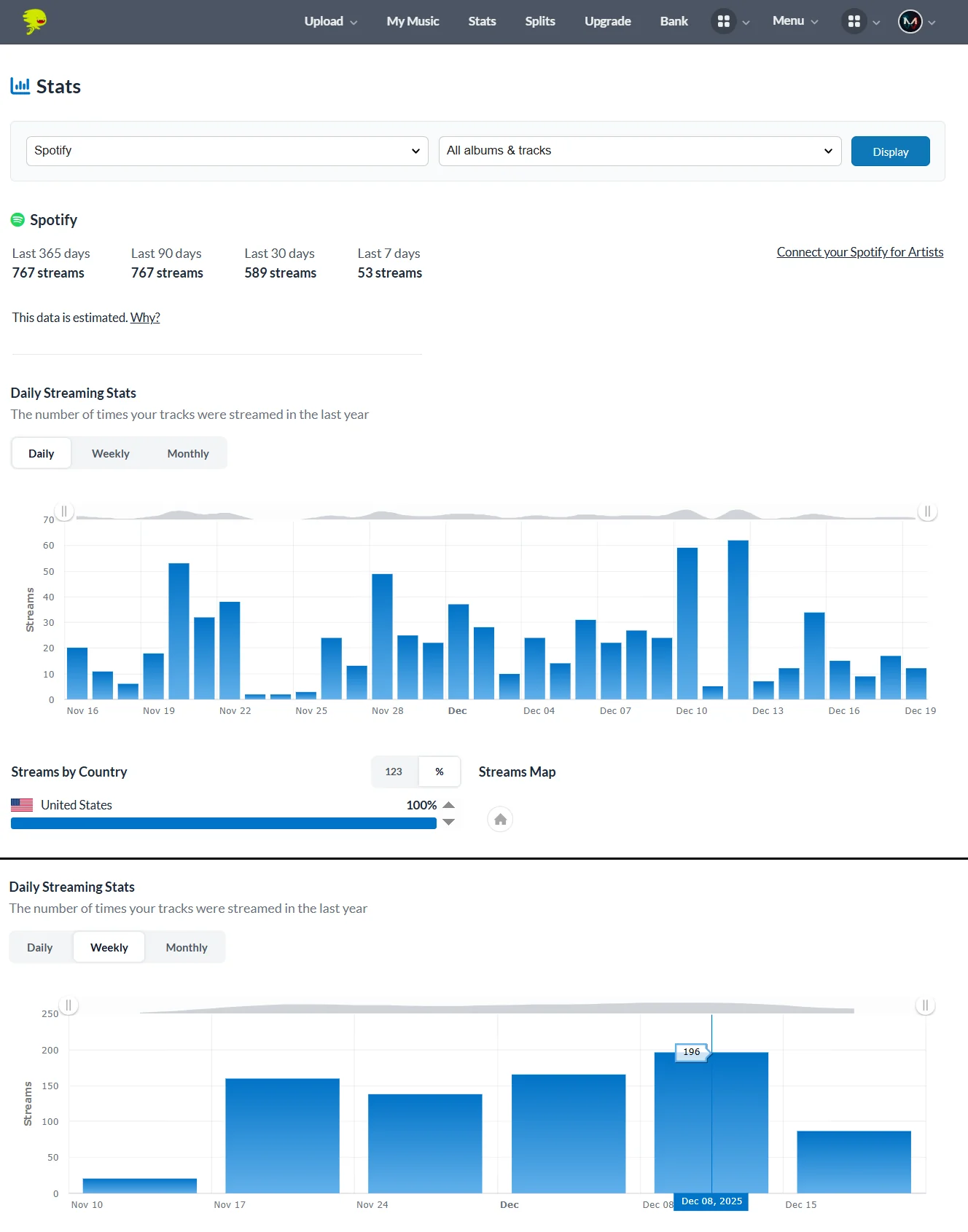
Task: Open the All albums & tracks dropdown
Action: tap(640, 151)
